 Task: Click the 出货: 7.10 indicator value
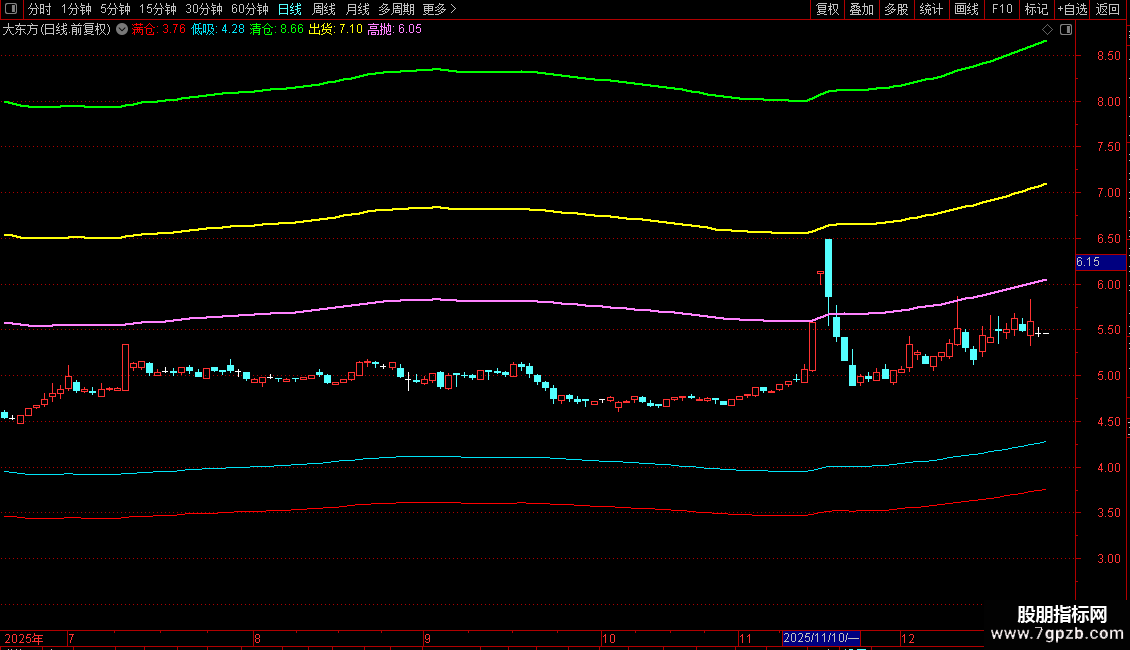click(336, 30)
